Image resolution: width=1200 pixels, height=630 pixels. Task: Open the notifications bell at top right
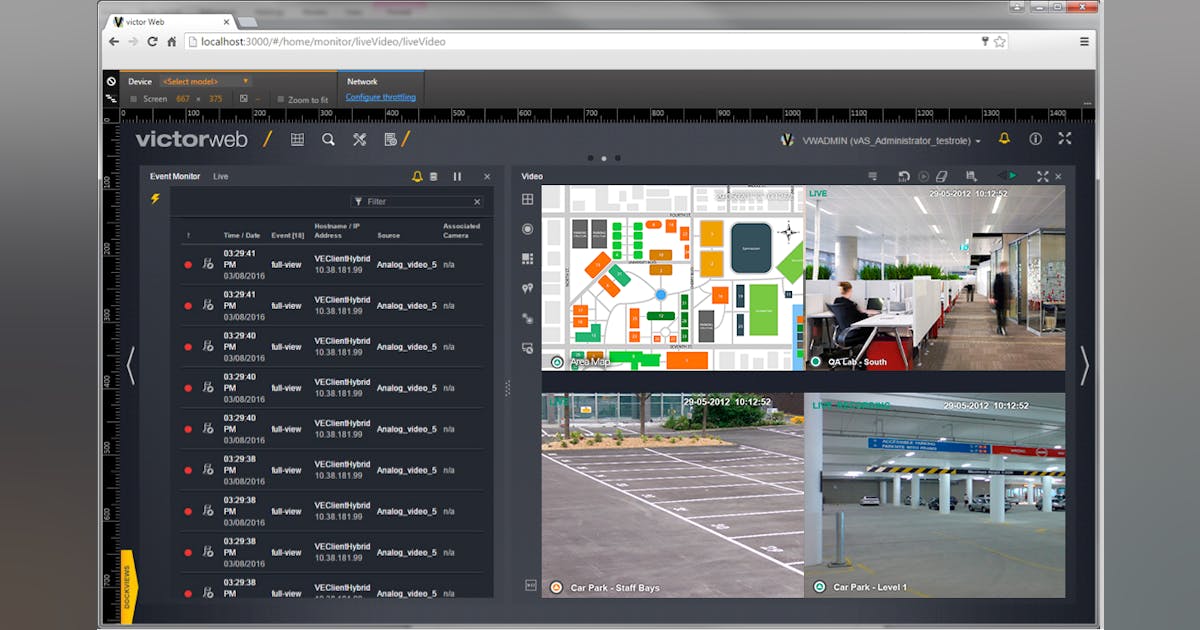point(1003,140)
